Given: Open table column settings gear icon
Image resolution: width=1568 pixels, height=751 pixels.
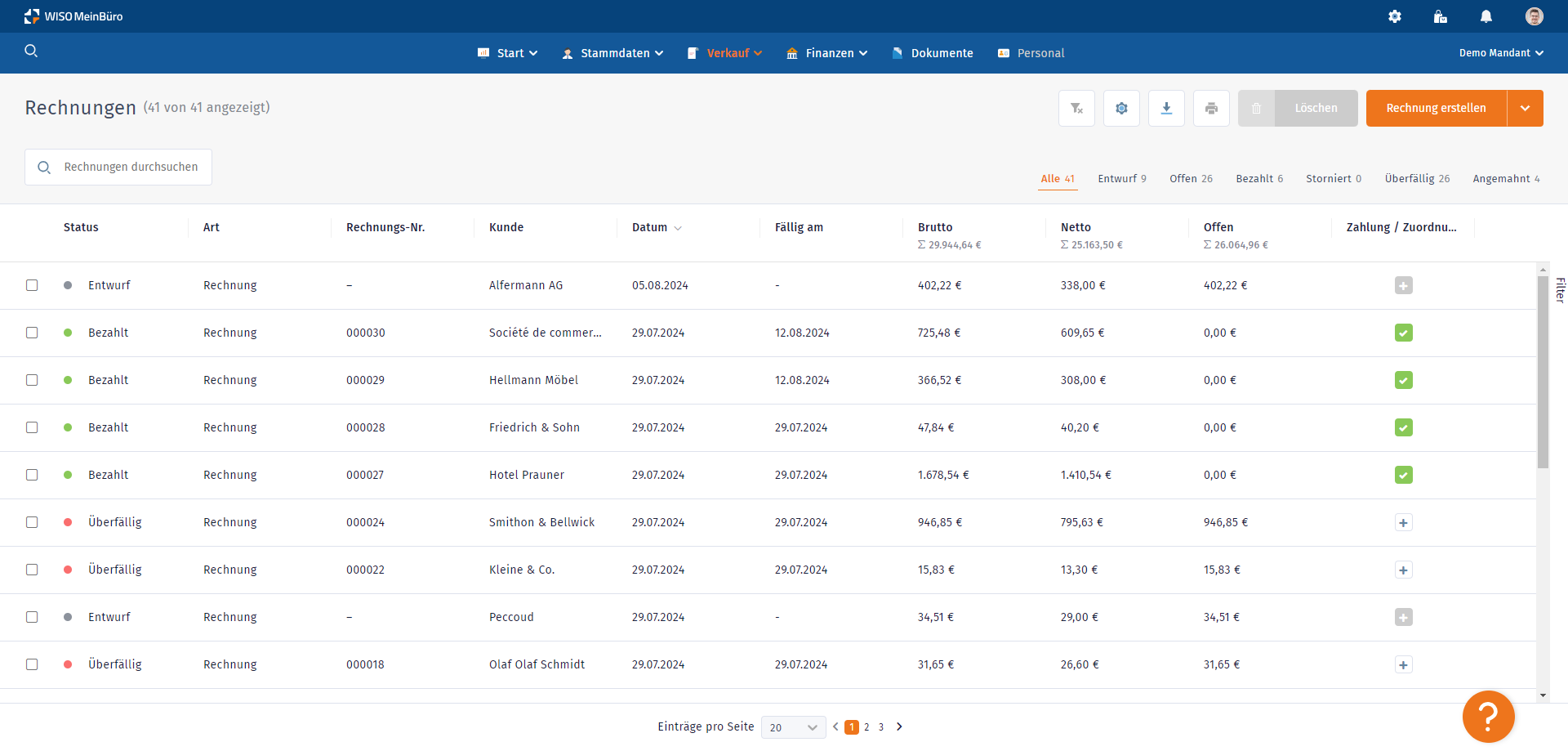Looking at the screenshot, I should (1121, 108).
